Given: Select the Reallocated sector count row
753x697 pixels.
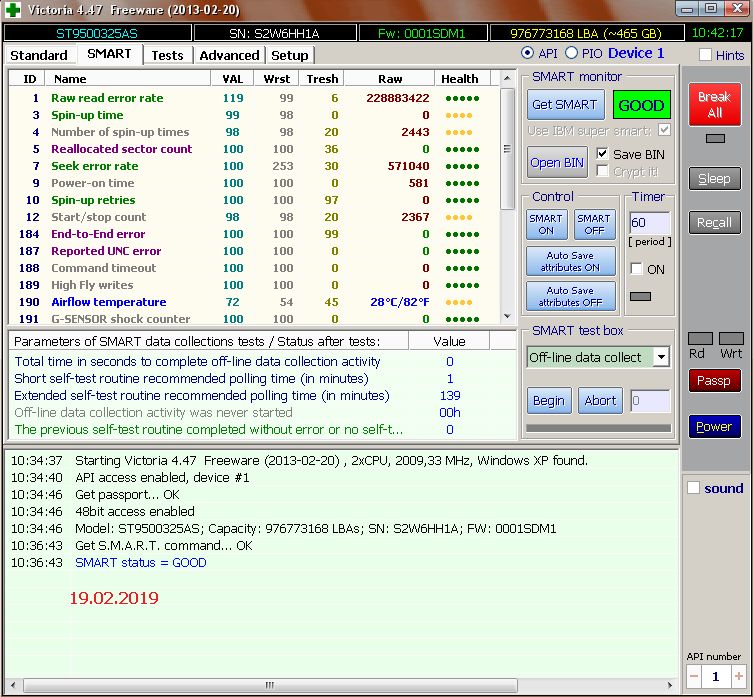Looking at the screenshot, I should [x=254, y=149].
